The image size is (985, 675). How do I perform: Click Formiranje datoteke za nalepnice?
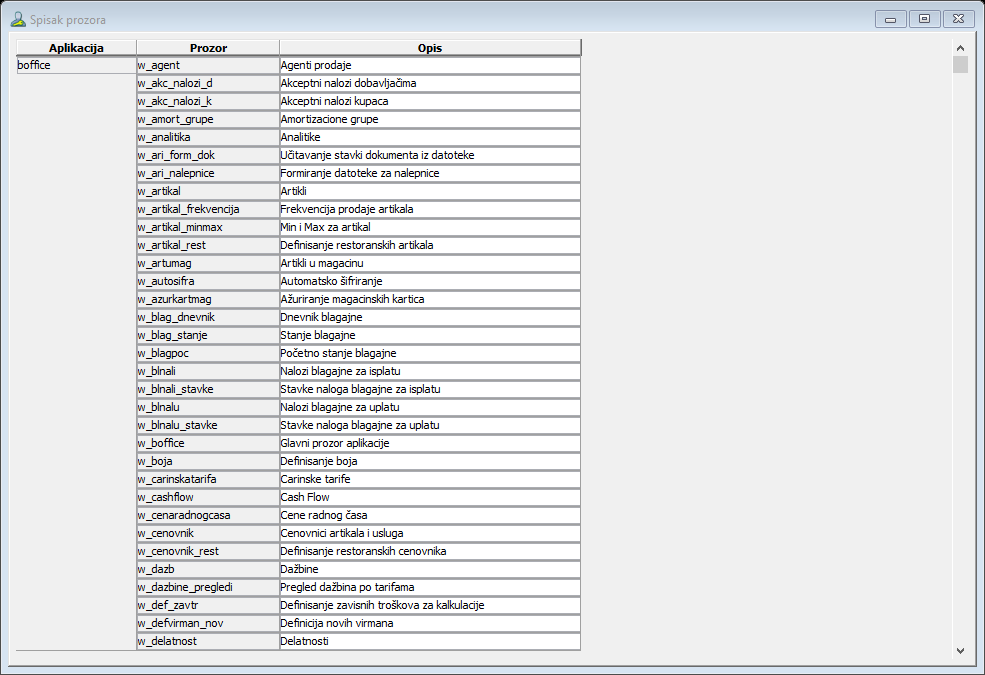[x=430, y=173]
